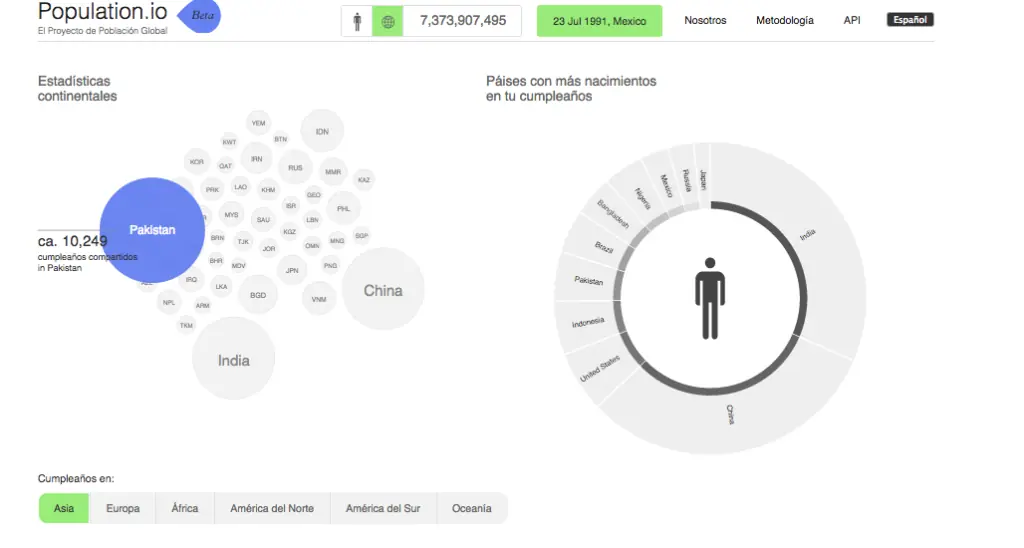The height and width of the screenshot is (548, 1024).
Task: Open the Nosotros page
Action: (x=705, y=20)
